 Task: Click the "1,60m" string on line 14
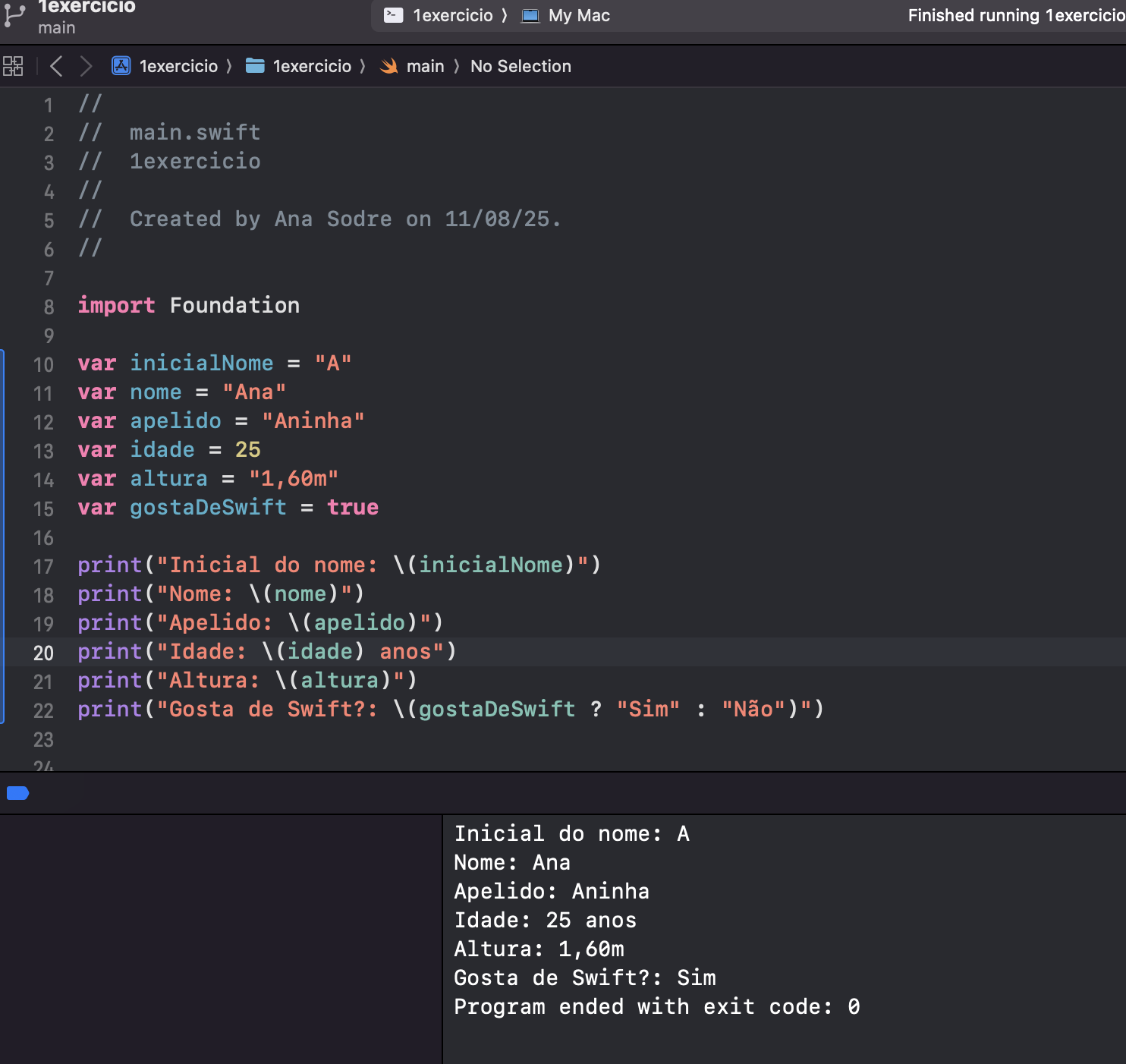tap(294, 479)
